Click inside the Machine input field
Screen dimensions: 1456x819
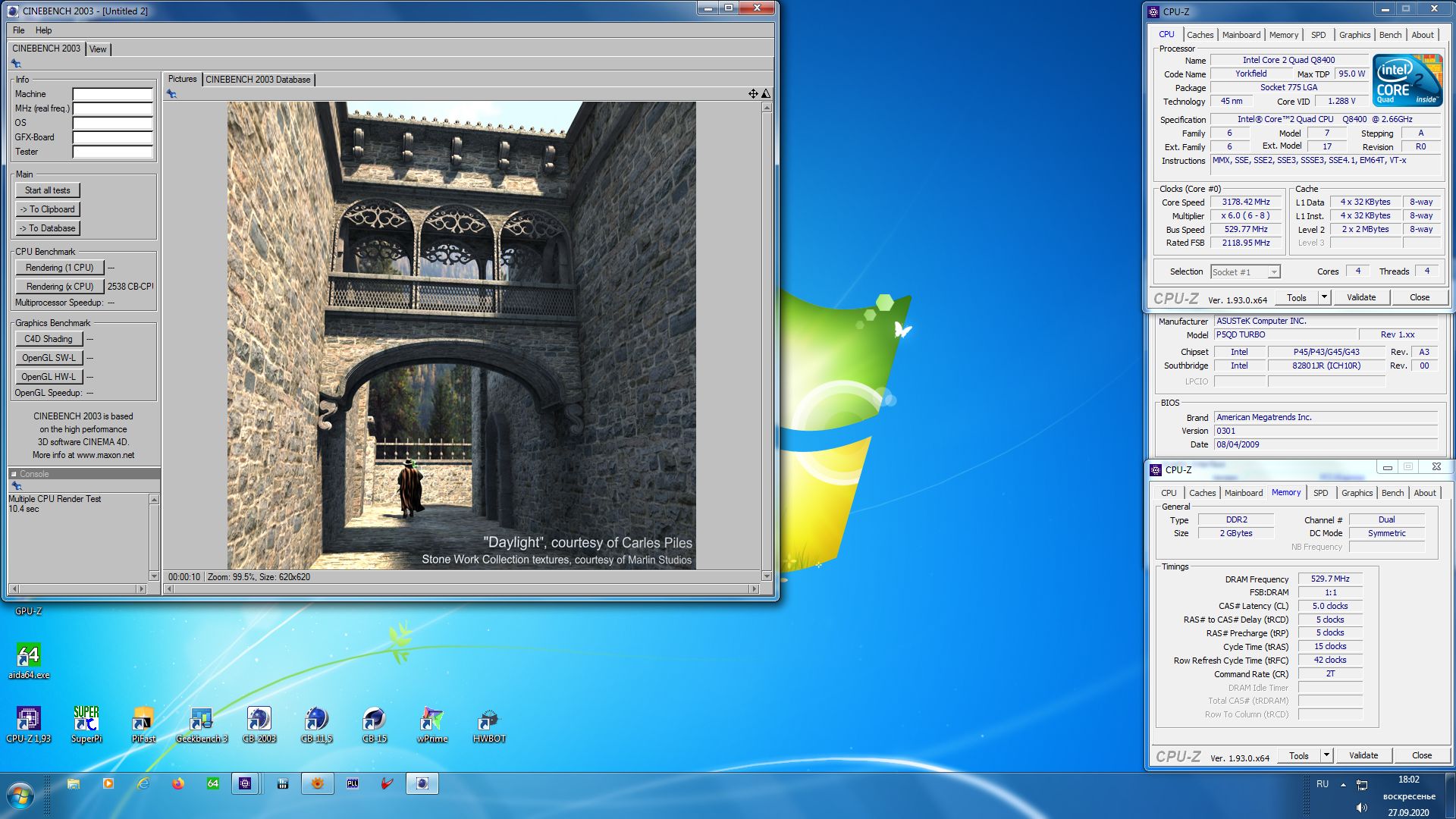(x=112, y=95)
